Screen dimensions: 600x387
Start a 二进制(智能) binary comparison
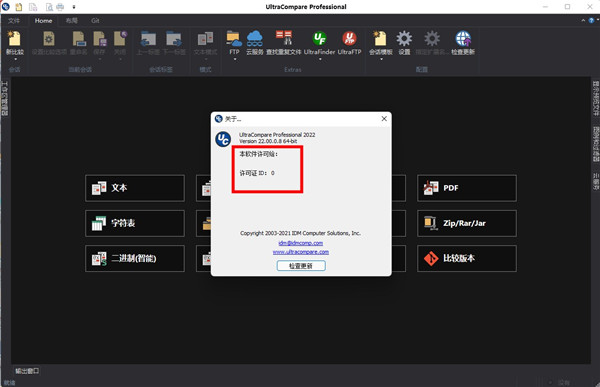coord(135,258)
